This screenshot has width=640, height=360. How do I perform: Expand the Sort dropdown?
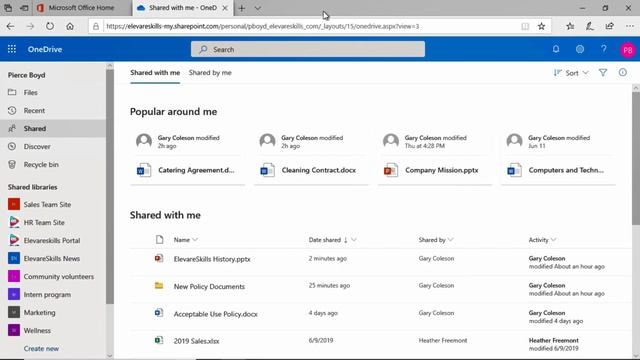pyautogui.click(x=571, y=73)
